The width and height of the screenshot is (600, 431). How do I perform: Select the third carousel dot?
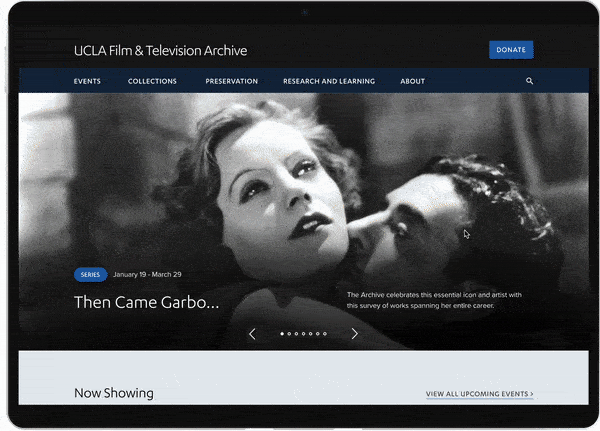(296, 334)
